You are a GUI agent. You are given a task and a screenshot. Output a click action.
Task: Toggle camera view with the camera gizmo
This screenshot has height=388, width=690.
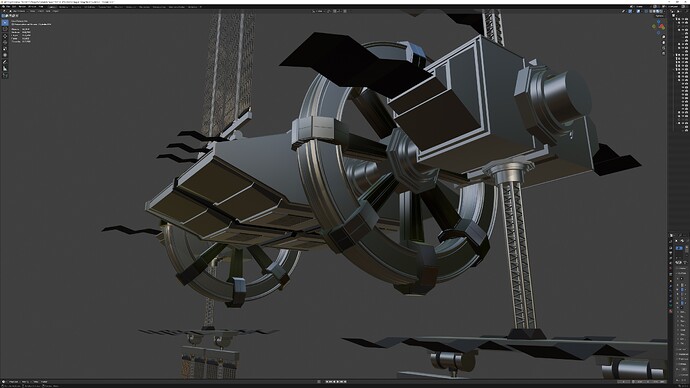pos(664,48)
